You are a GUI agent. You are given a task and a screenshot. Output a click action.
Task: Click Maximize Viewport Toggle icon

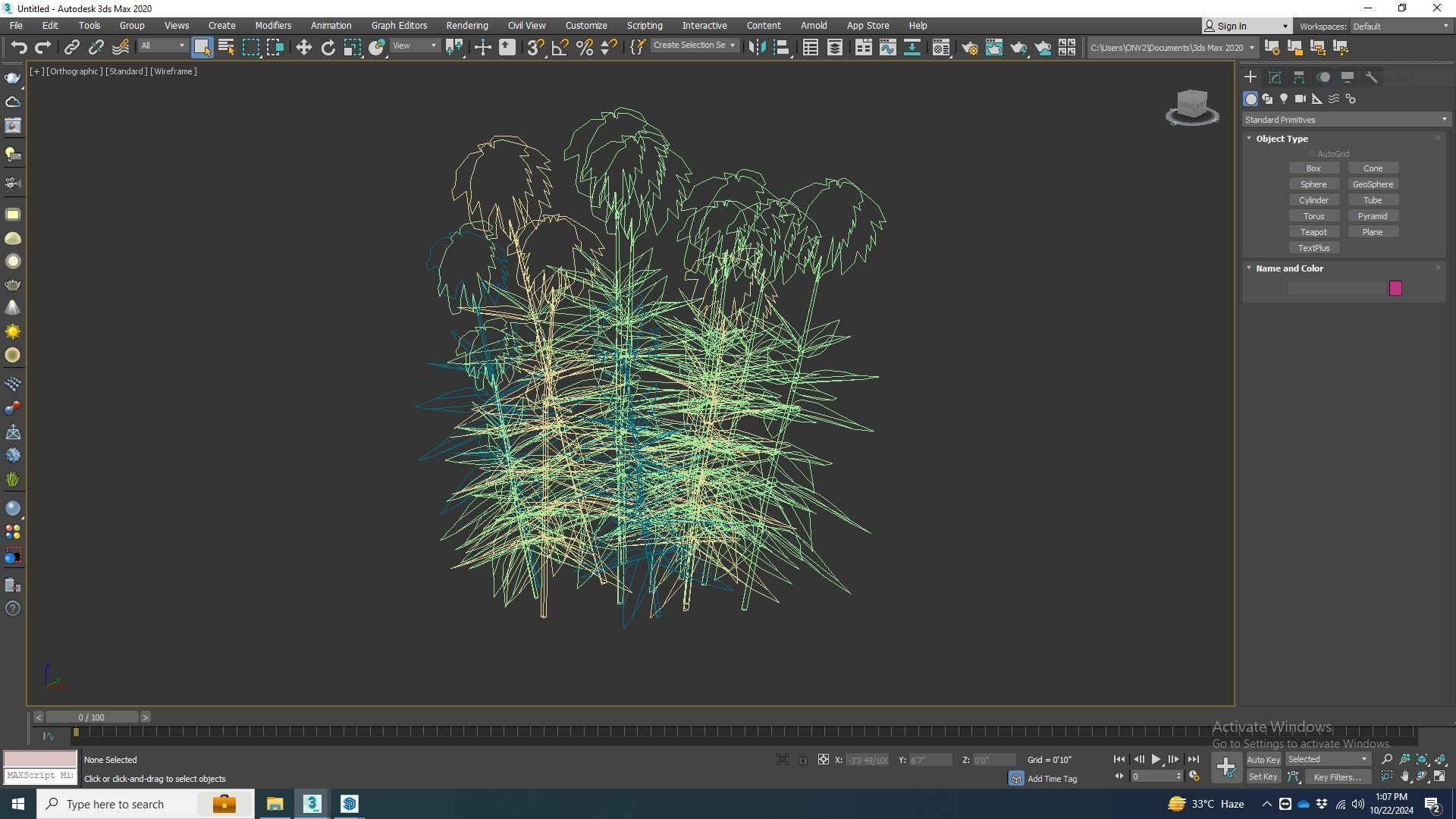[1439, 776]
